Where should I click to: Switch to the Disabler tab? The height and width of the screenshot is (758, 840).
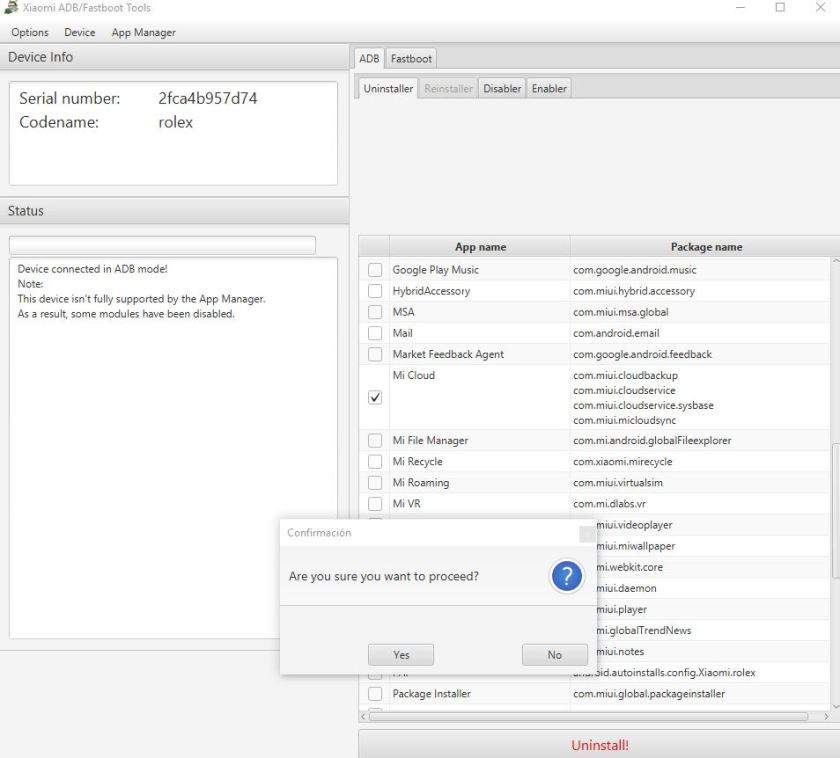pyautogui.click(x=502, y=89)
